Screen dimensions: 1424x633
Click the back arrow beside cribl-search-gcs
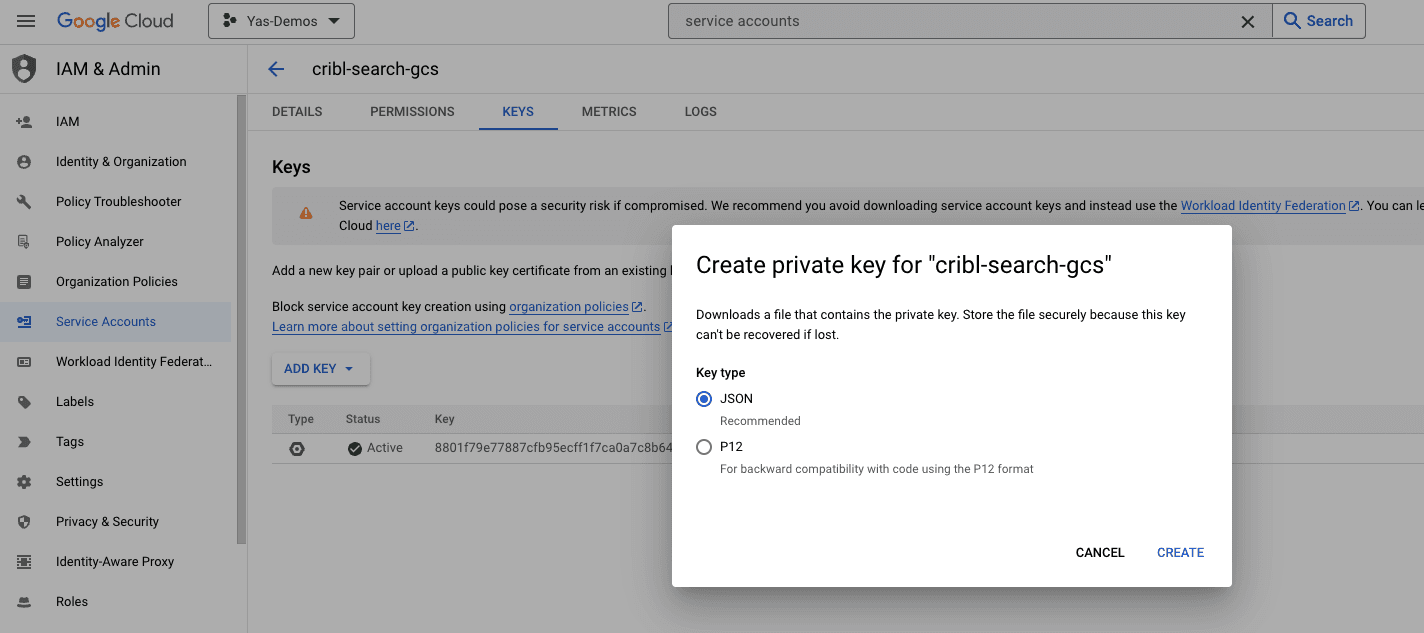276,69
